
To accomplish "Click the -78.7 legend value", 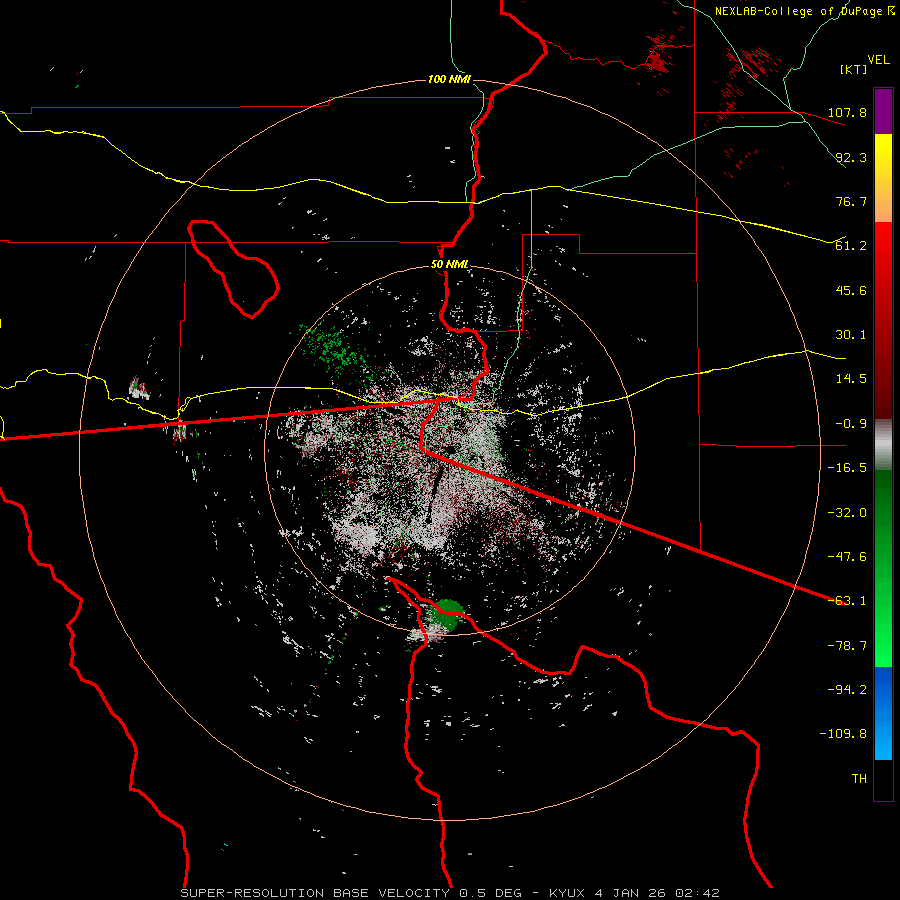I will point(847,646).
